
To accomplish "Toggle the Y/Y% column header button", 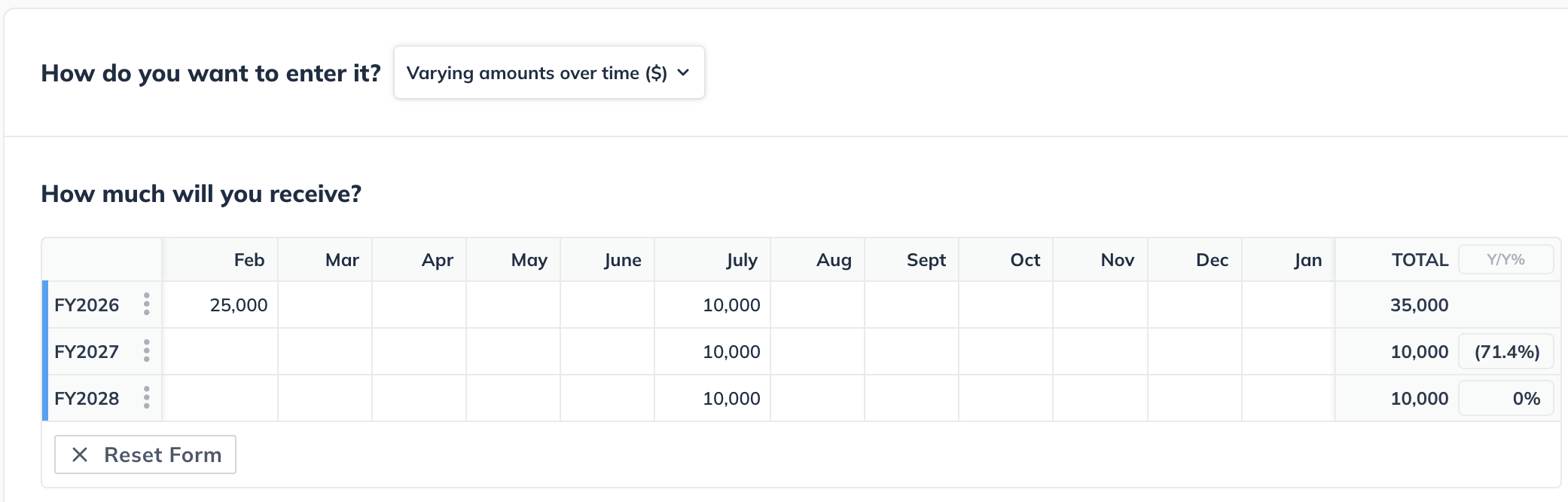I will click(1505, 260).
